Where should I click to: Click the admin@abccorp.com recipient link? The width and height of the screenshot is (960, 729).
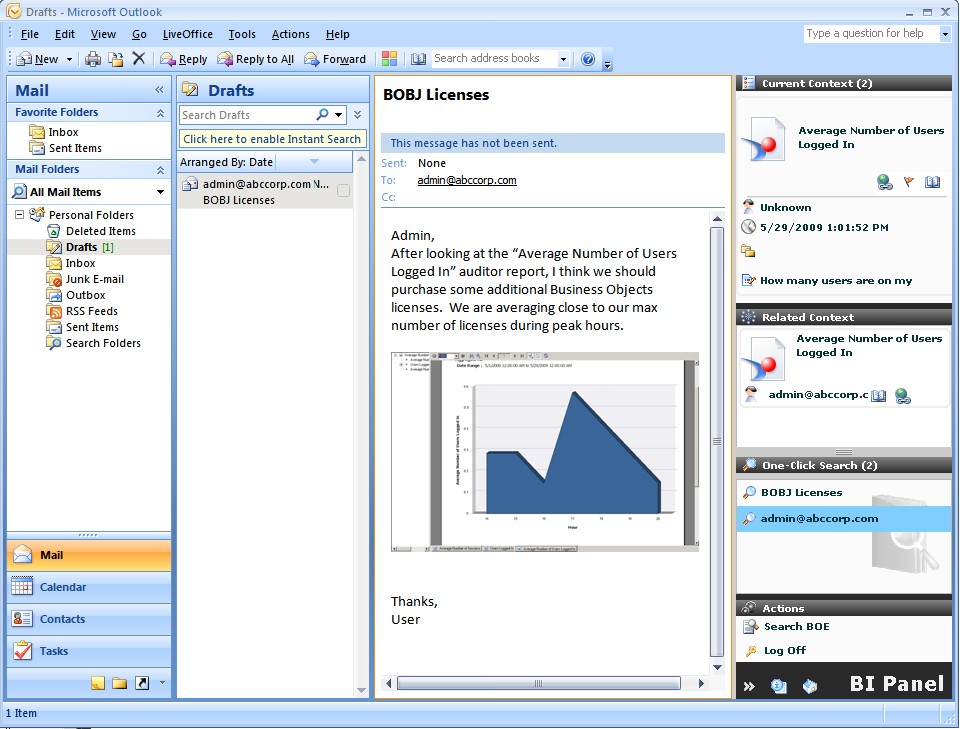coord(467,180)
